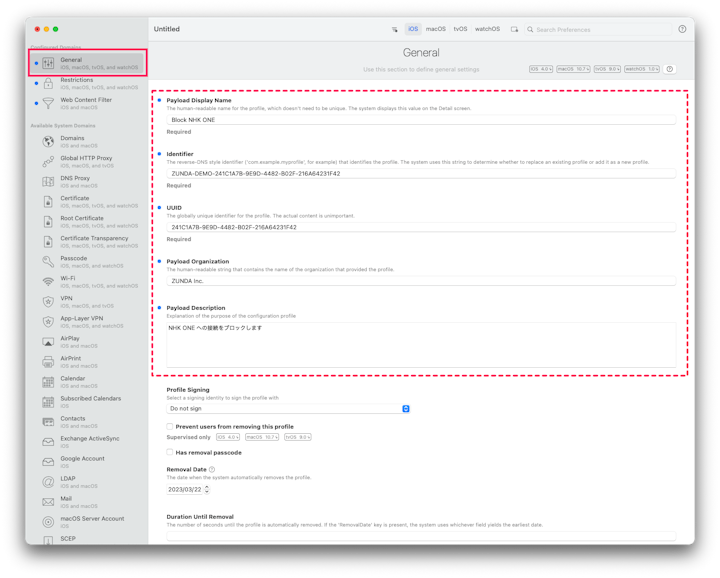Click the 'Available System Domains' heading
The height and width of the screenshot is (578, 720).
point(63,125)
